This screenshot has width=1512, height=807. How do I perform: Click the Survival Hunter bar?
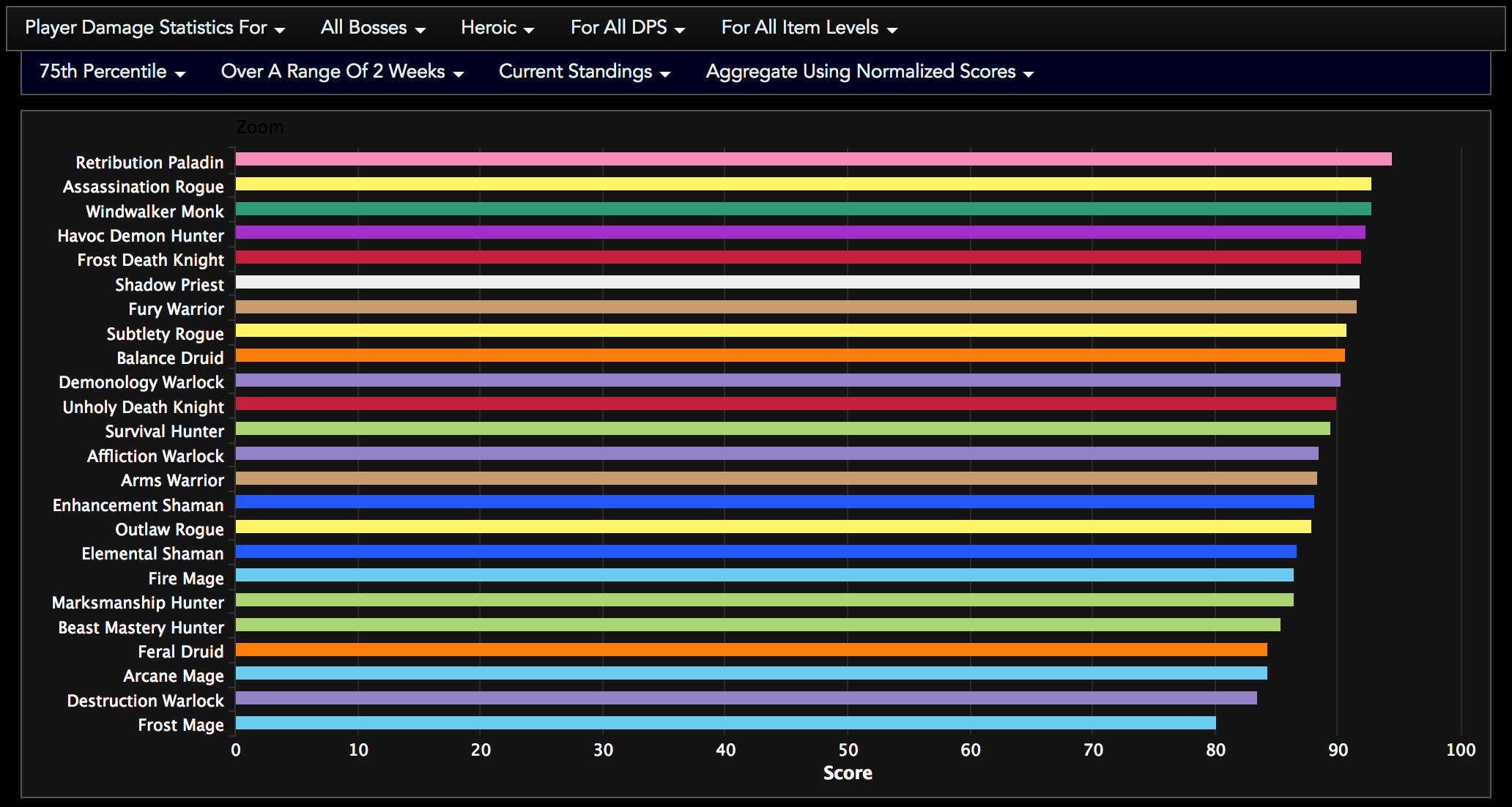(x=782, y=429)
